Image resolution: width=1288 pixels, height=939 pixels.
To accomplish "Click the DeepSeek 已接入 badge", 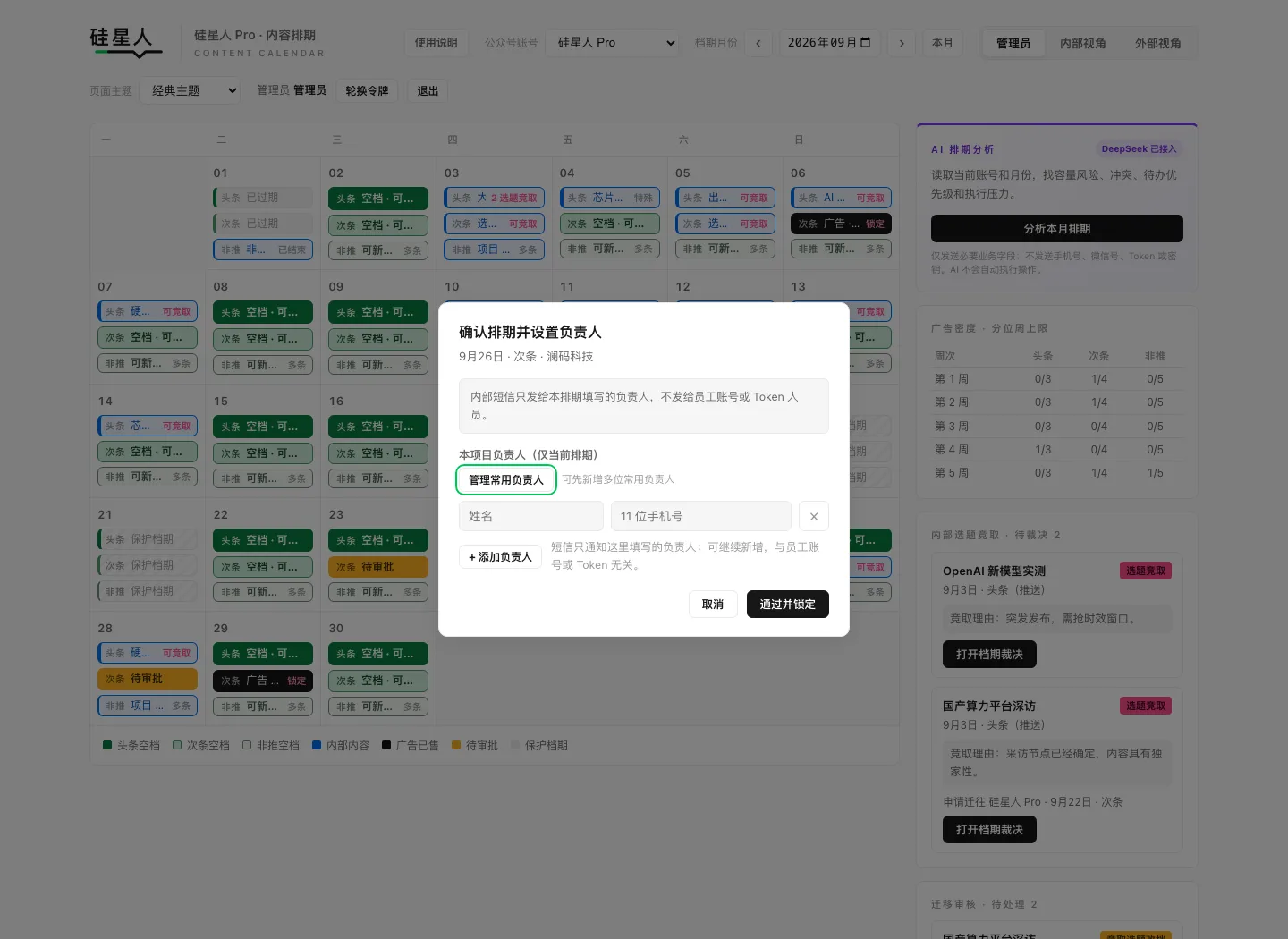I will point(1139,149).
